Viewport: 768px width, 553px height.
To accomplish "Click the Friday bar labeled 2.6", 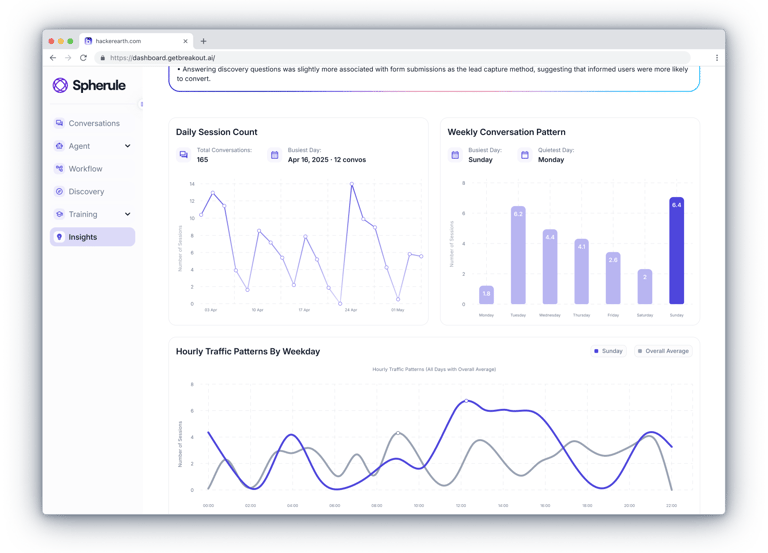I will click(x=613, y=278).
